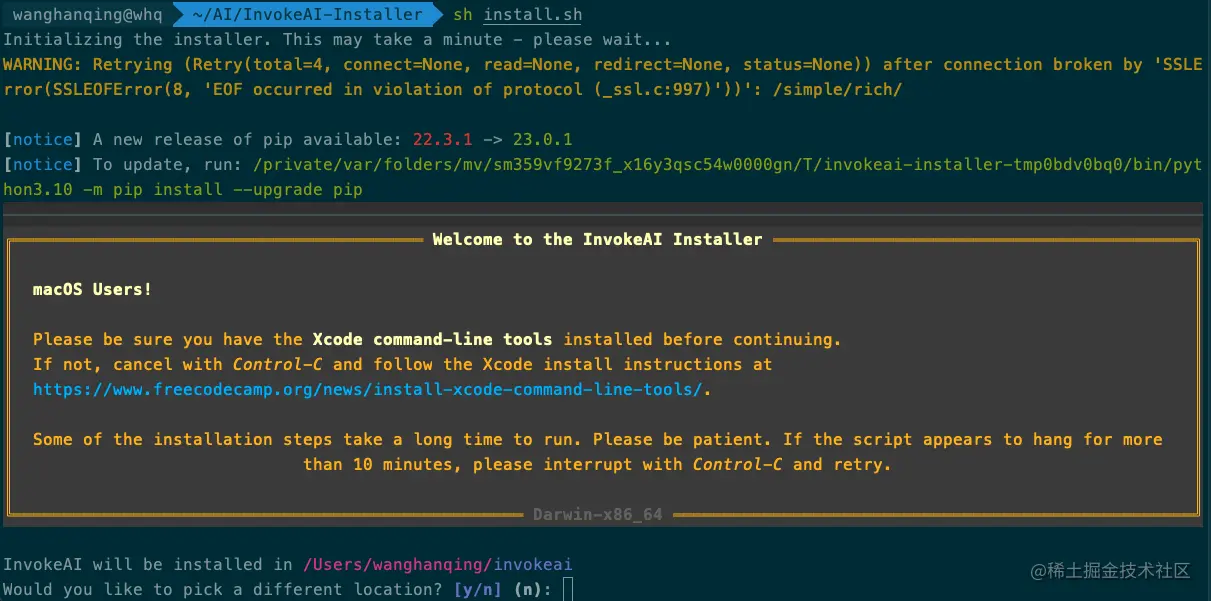Viewport: 1211px width, 601px height.
Task: Click the Welcome to the InvokeAI Installer title
Action: [x=598, y=240]
